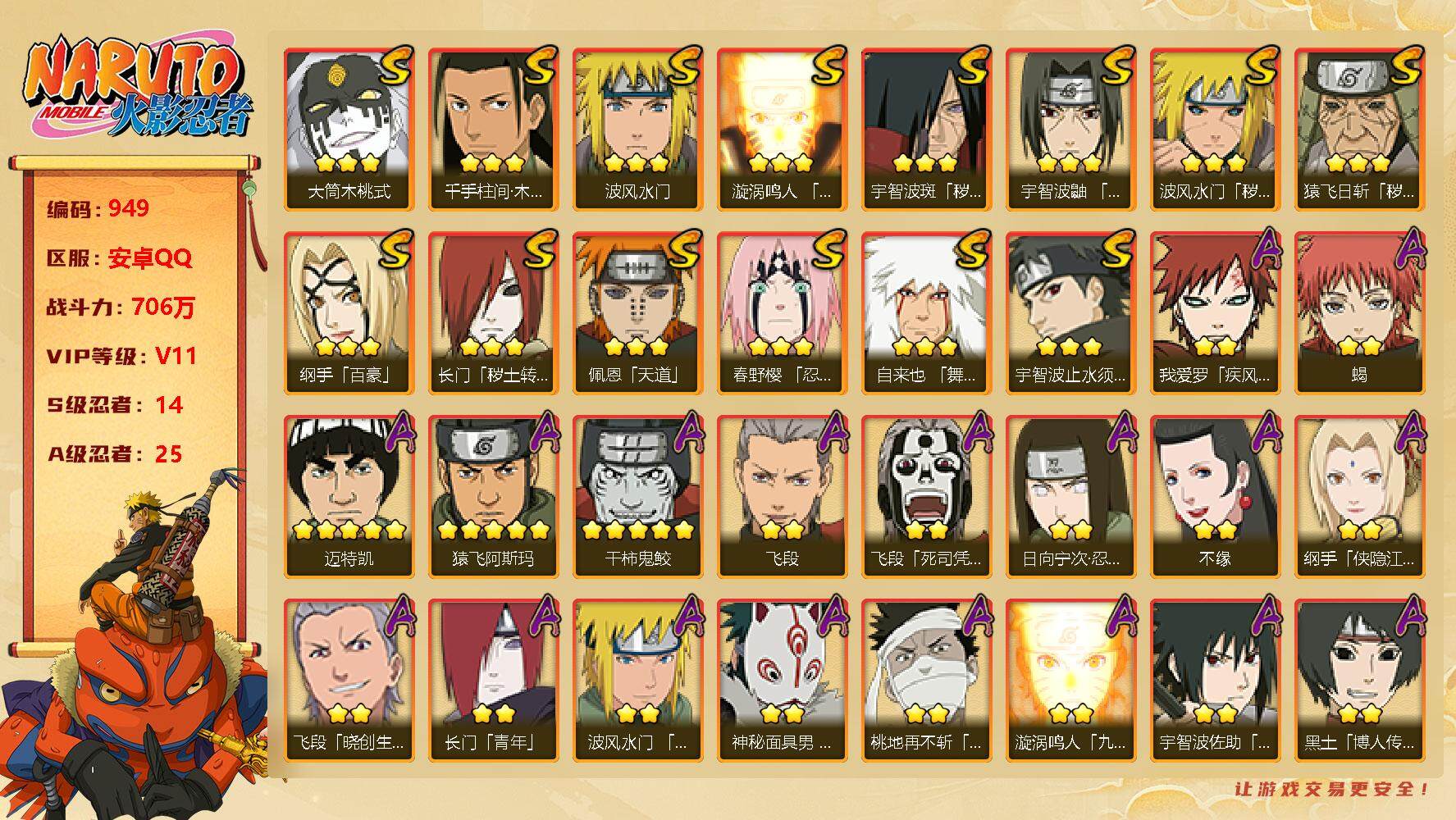Open the 不缘 ninja card
This screenshot has width=1456, height=820.
point(1216,496)
